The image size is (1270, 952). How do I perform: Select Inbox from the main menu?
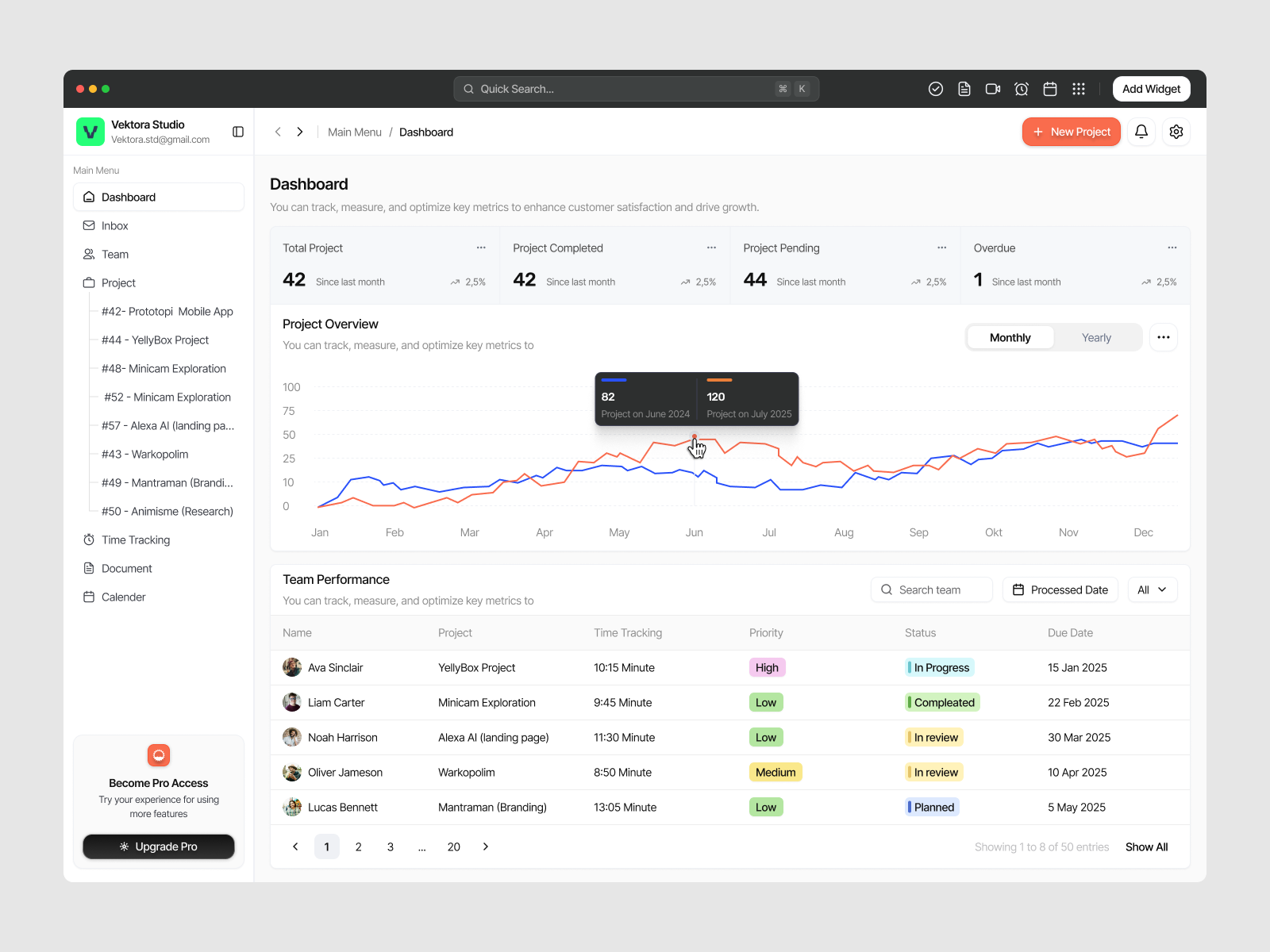[x=114, y=225]
